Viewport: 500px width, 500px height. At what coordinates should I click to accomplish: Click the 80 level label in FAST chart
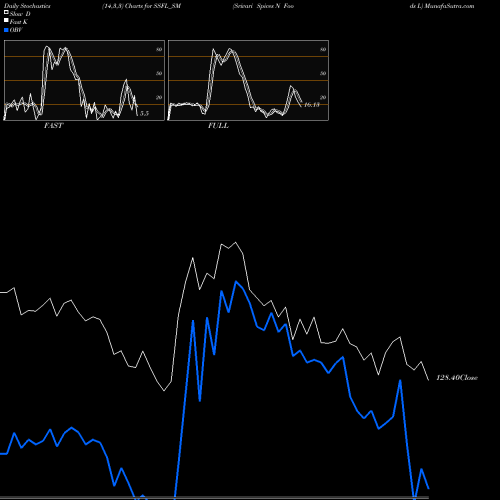(x=159, y=49)
